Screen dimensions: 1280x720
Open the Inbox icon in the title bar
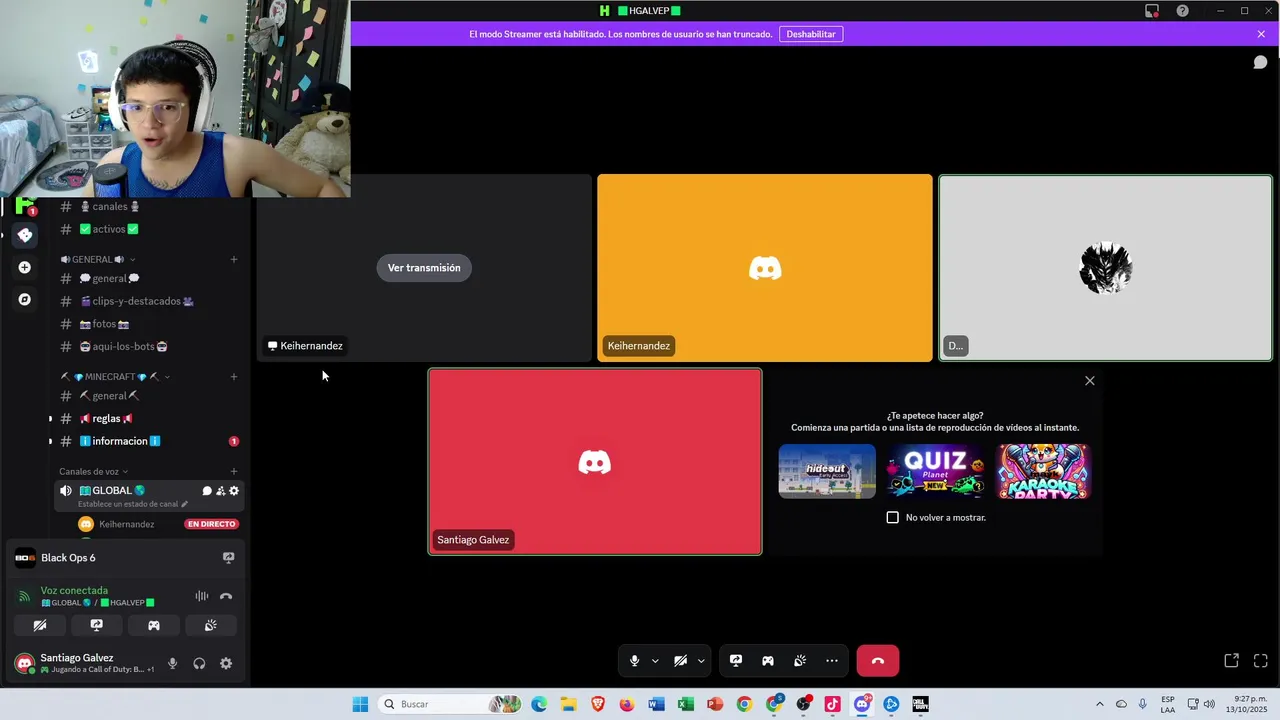point(1152,11)
